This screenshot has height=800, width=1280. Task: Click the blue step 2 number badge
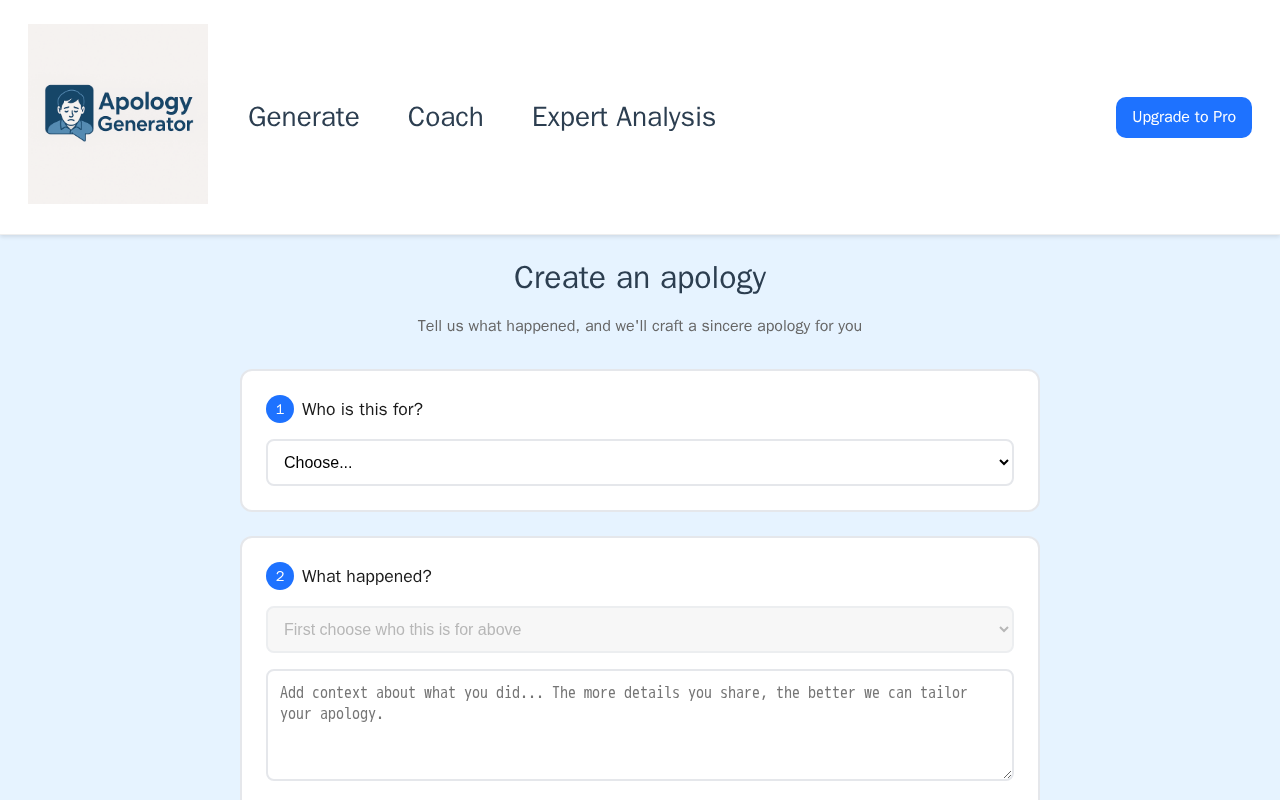280,576
